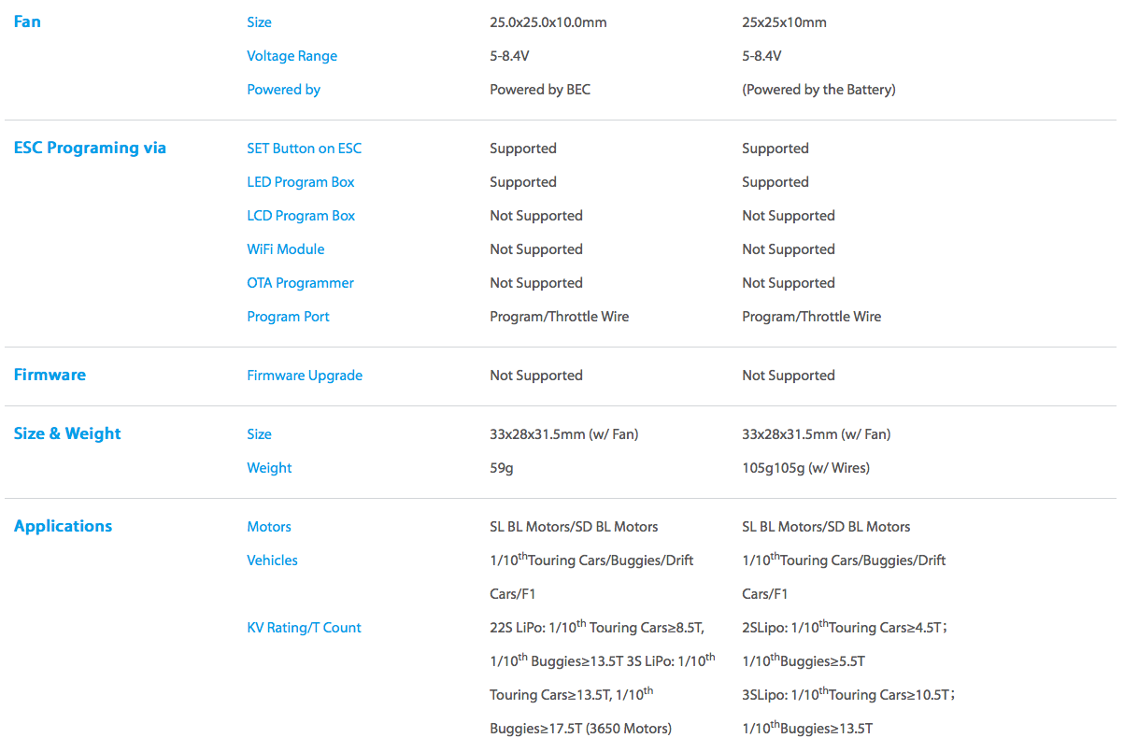Select the WiFi Module label
1124x752 pixels.
click(x=285, y=249)
